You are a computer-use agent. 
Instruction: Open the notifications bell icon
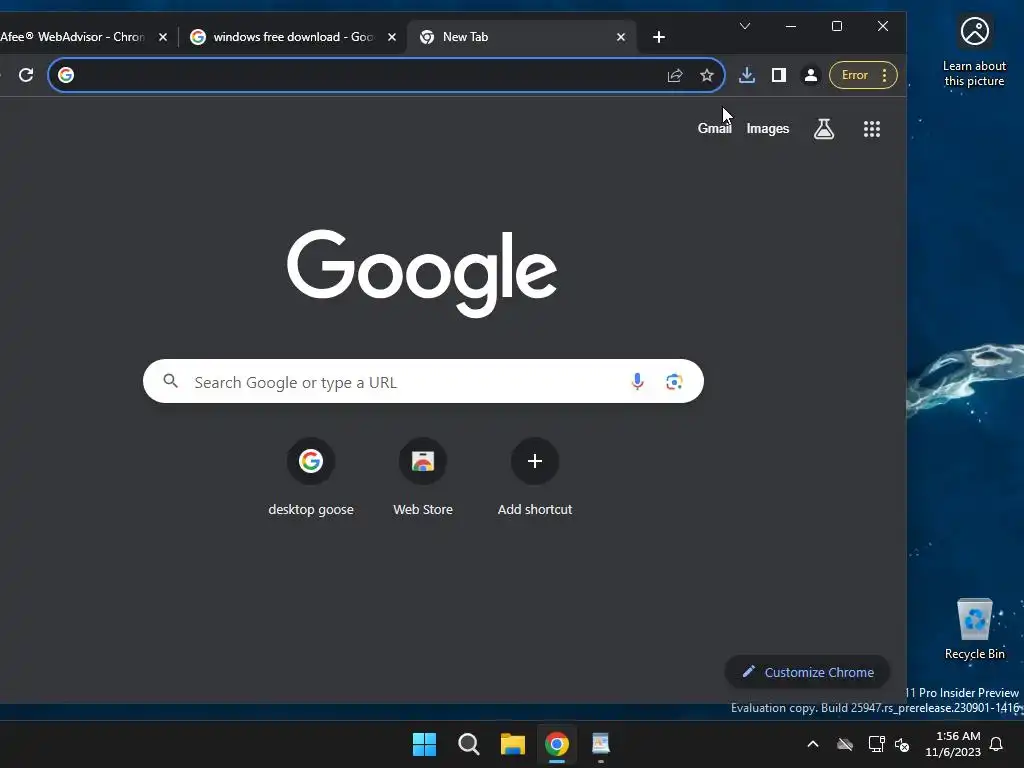pos(996,744)
